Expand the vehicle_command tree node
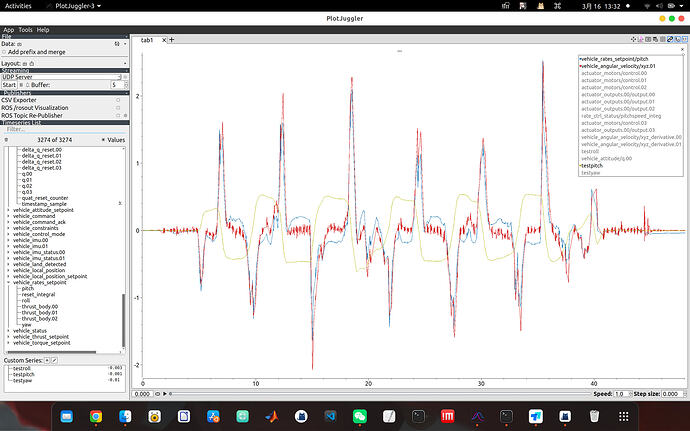 pos(8,216)
